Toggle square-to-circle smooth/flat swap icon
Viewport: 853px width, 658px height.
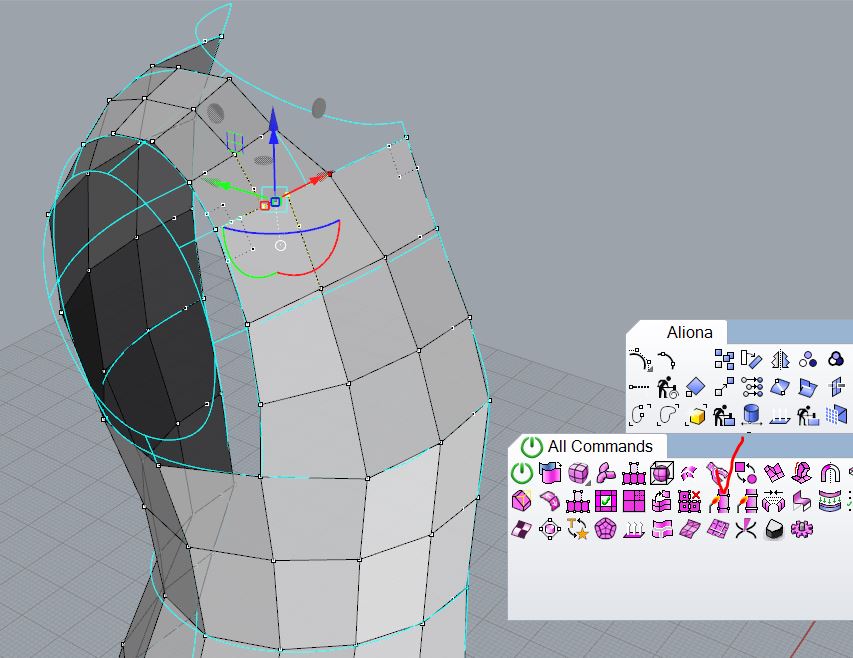tap(745, 472)
